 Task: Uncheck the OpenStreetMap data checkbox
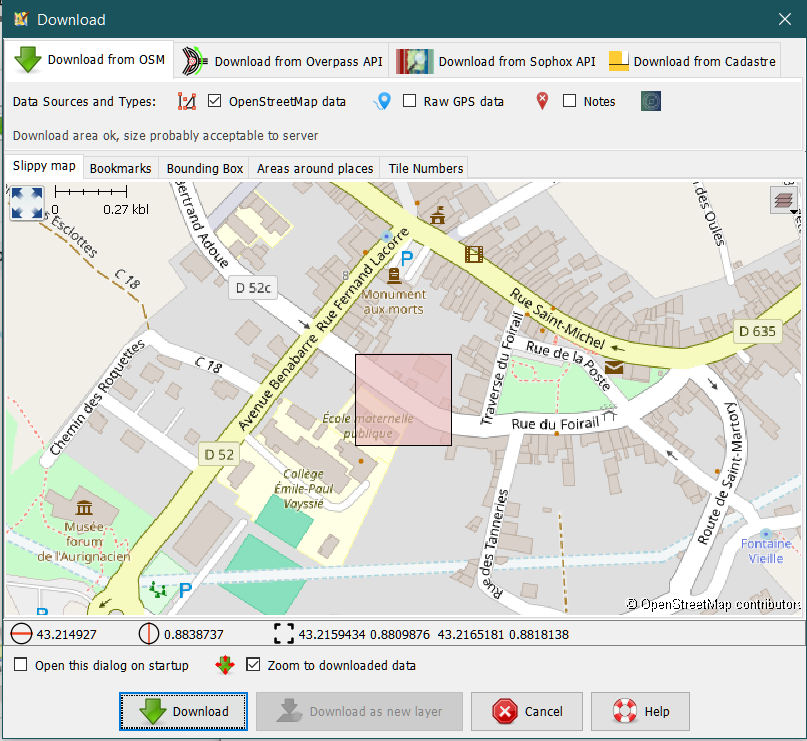pyautogui.click(x=215, y=101)
